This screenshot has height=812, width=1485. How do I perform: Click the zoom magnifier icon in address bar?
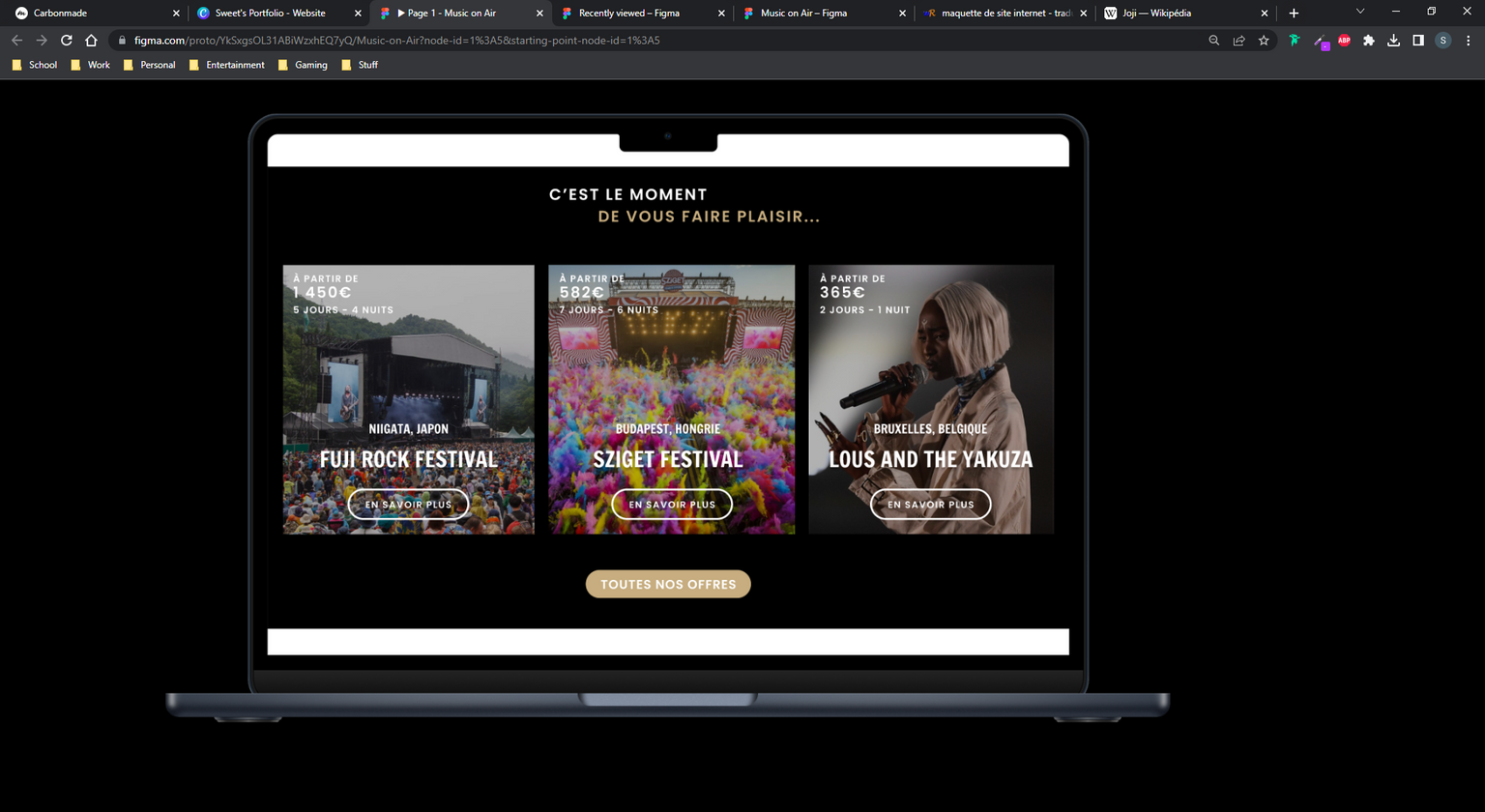[x=1214, y=41]
